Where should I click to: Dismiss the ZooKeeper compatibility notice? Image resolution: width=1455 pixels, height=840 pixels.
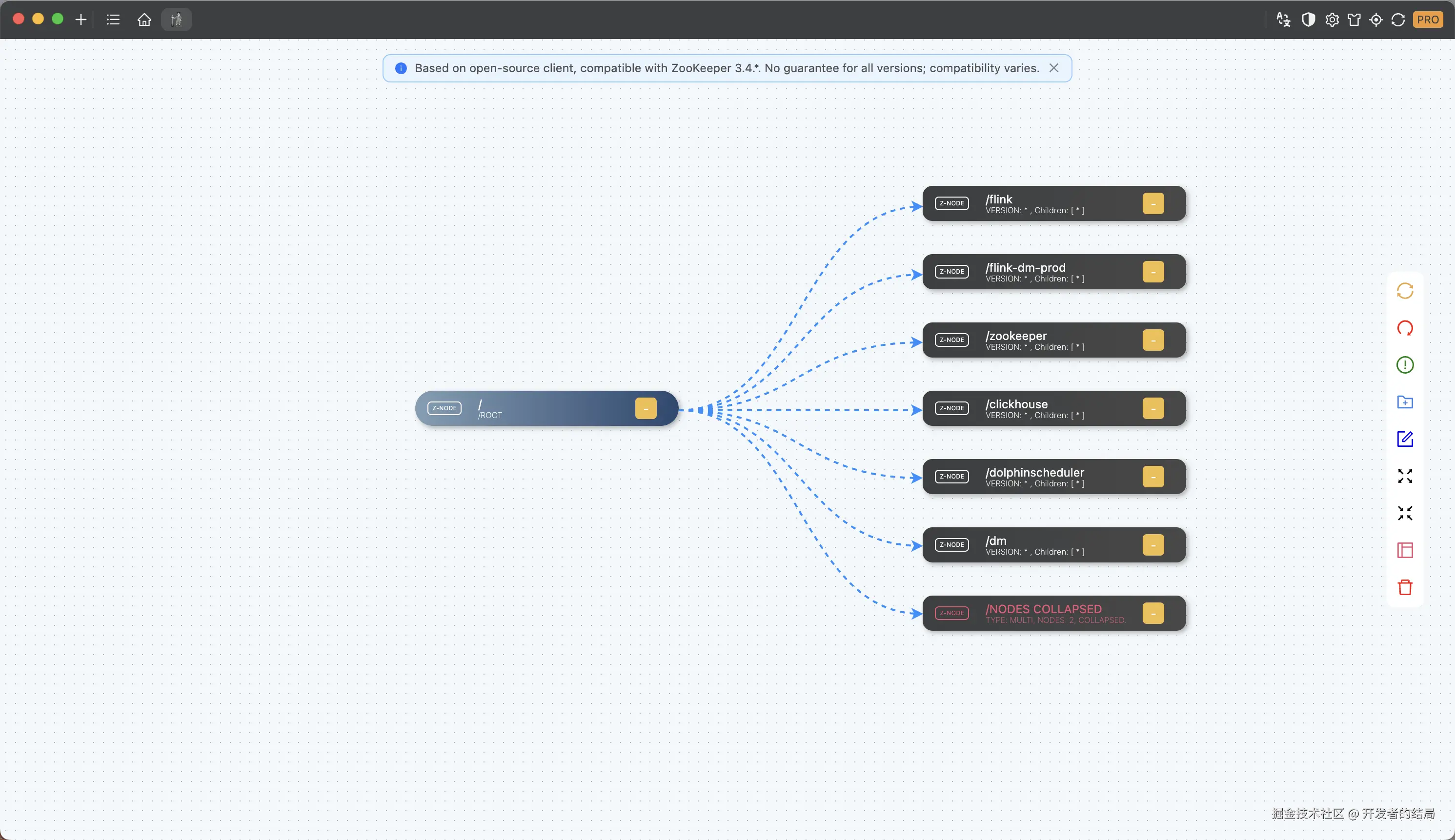tap(1053, 68)
